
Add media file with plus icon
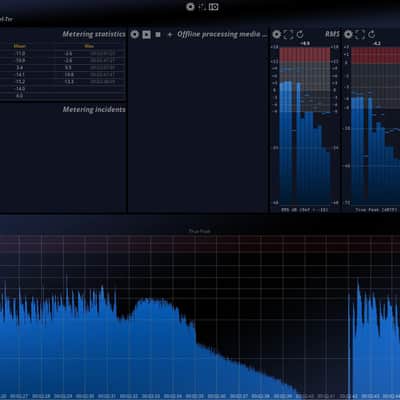click(170, 34)
